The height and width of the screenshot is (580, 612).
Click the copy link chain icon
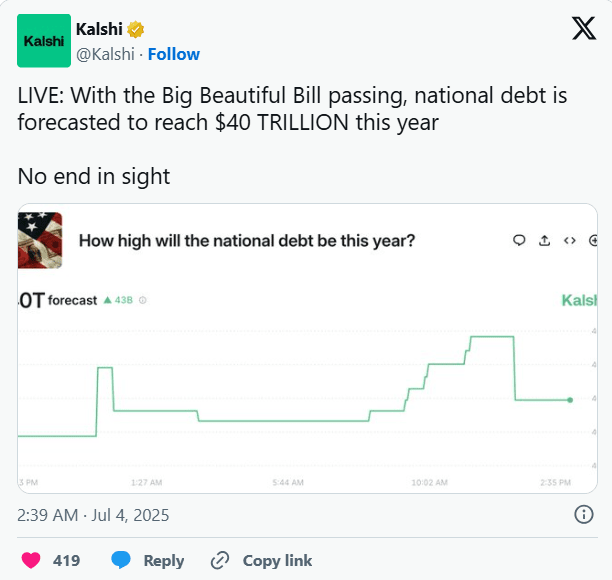click(x=220, y=560)
